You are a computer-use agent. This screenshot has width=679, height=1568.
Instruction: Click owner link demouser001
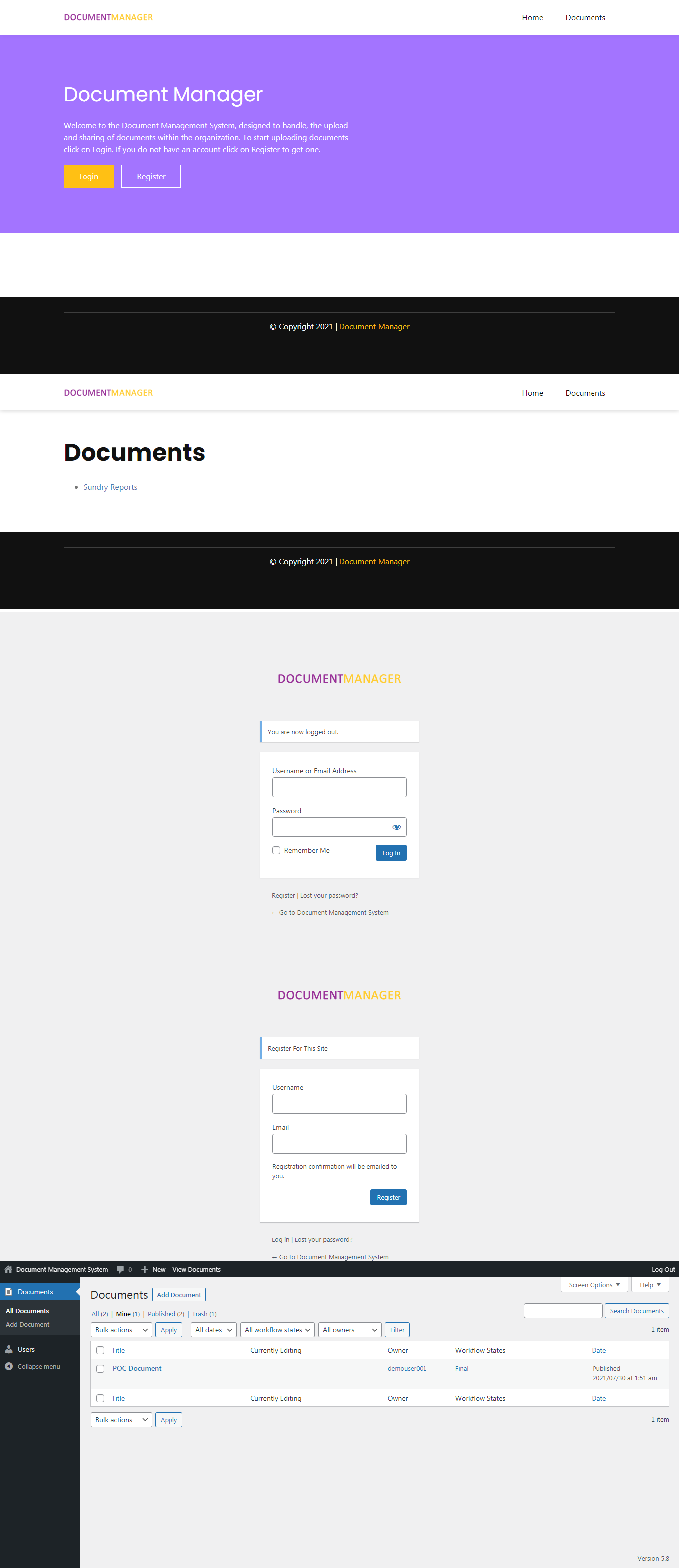(407, 1368)
